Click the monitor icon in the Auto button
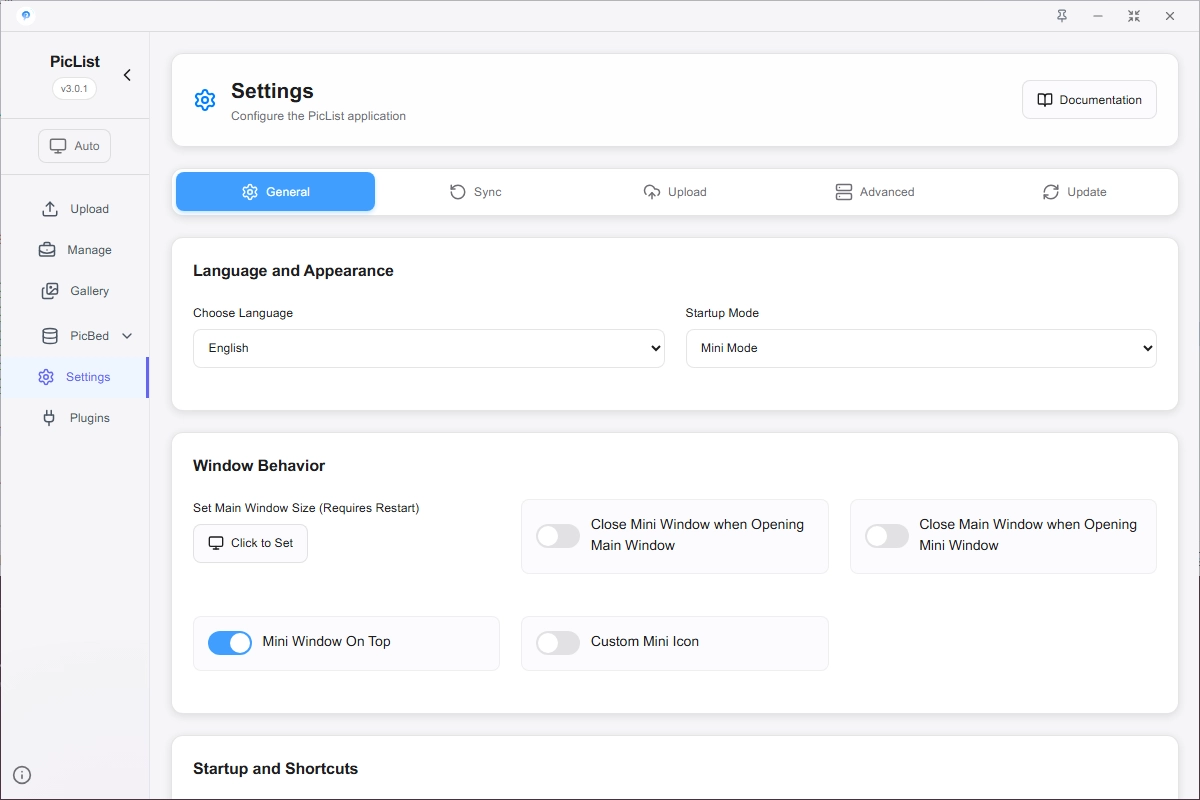Image resolution: width=1200 pixels, height=800 pixels. coord(58,146)
